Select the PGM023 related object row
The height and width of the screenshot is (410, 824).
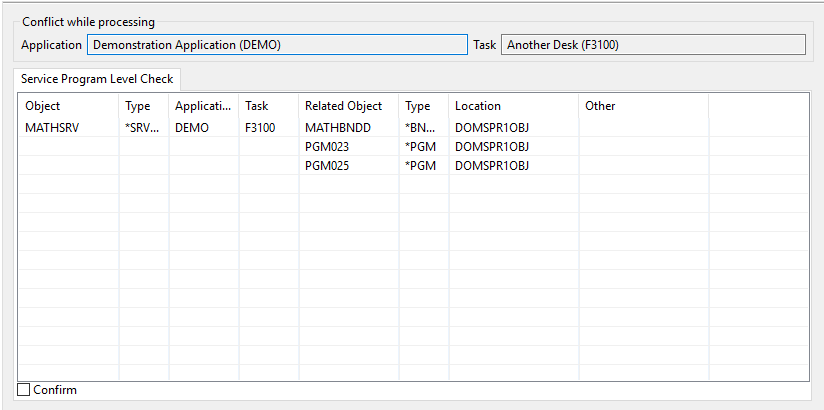point(414,146)
